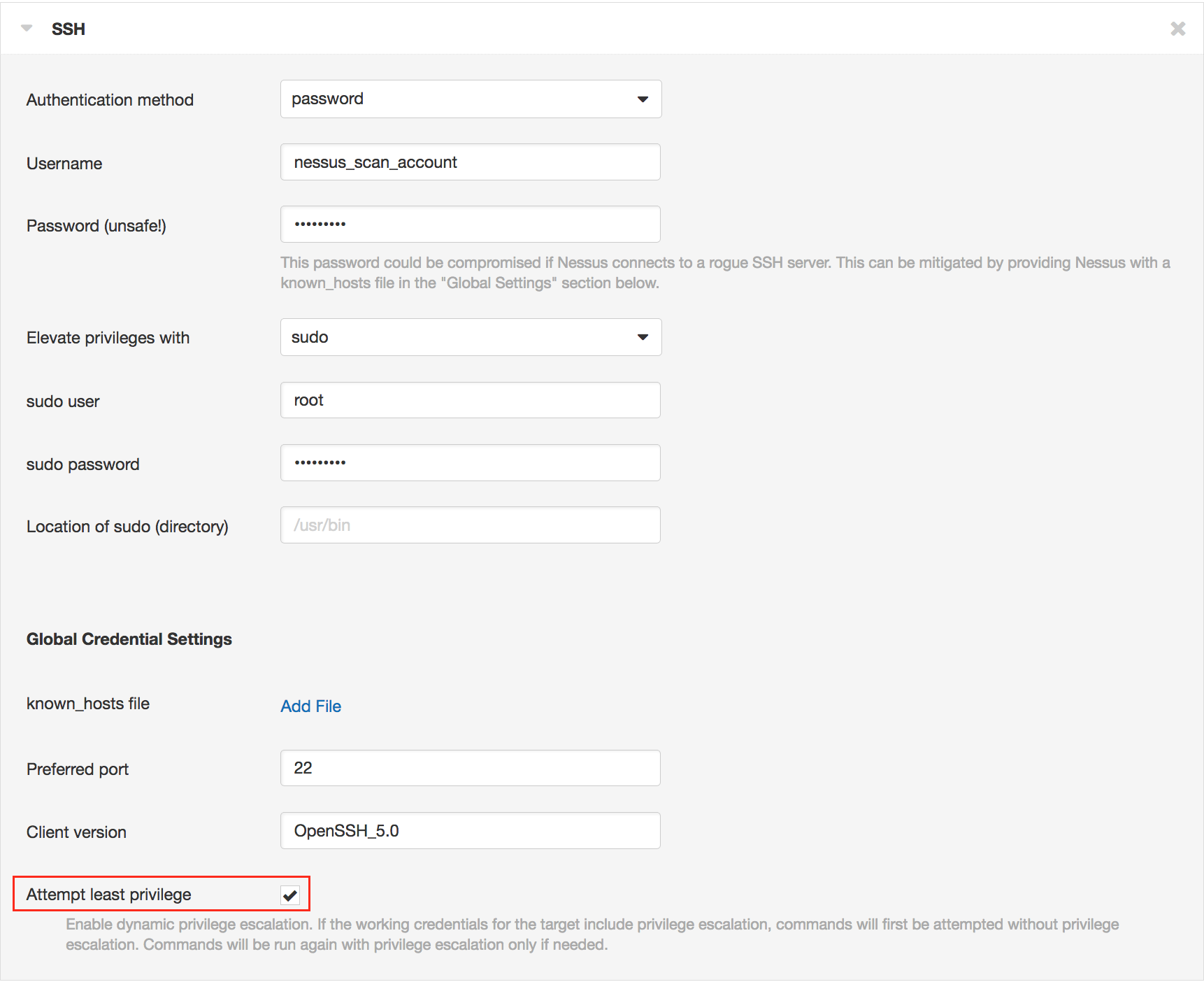
Task: Open Elevate privileges with dropdown
Action: 471,337
